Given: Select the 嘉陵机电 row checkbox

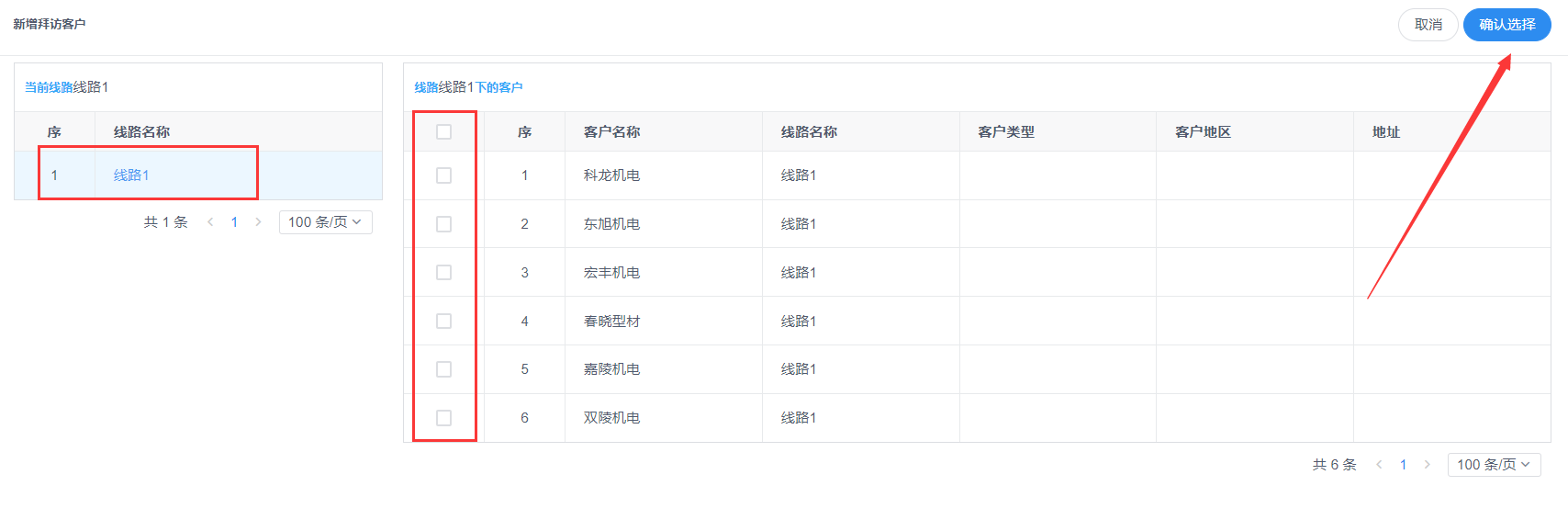Looking at the screenshot, I should click(x=444, y=369).
